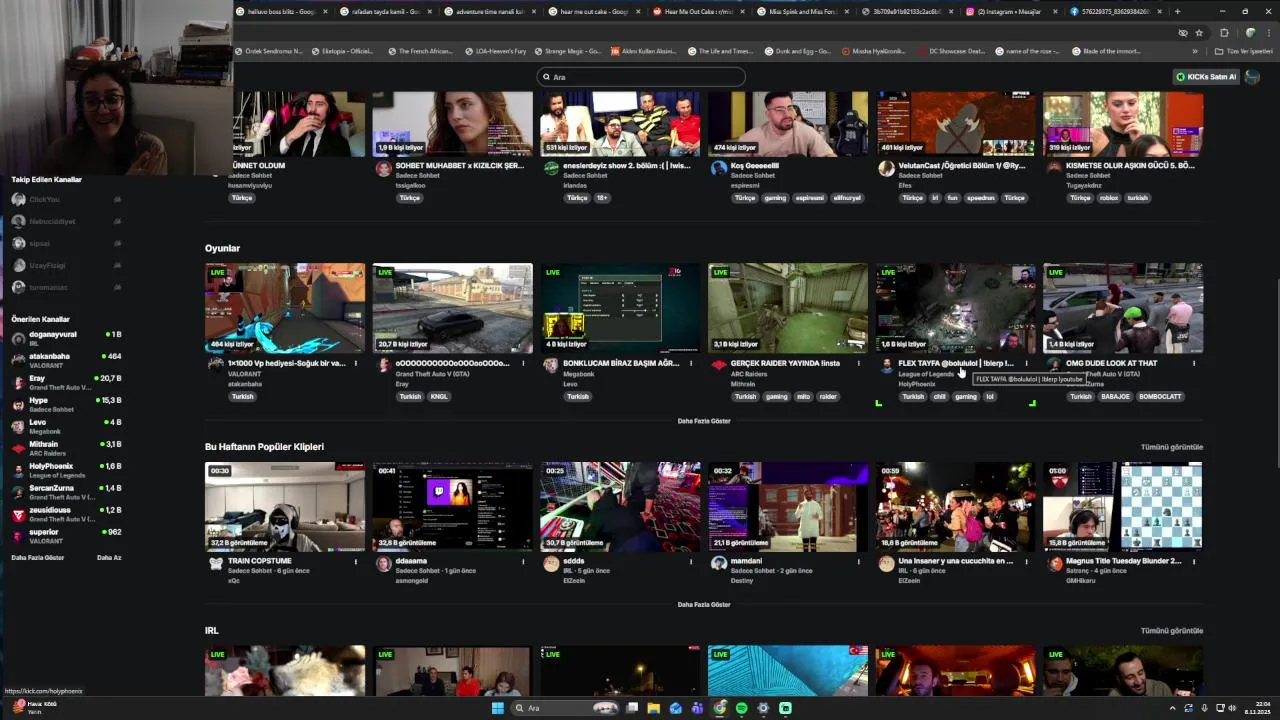Screen dimensions: 1280x720
Task: Open options menu for 1x1000 Vp hediyesi stream
Action: (x=355, y=363)
